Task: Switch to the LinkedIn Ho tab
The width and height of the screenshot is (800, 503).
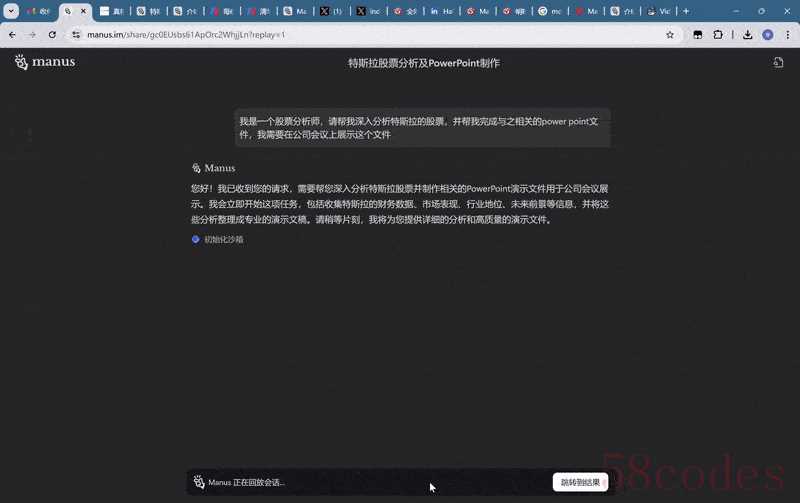Action: [442, 11]
